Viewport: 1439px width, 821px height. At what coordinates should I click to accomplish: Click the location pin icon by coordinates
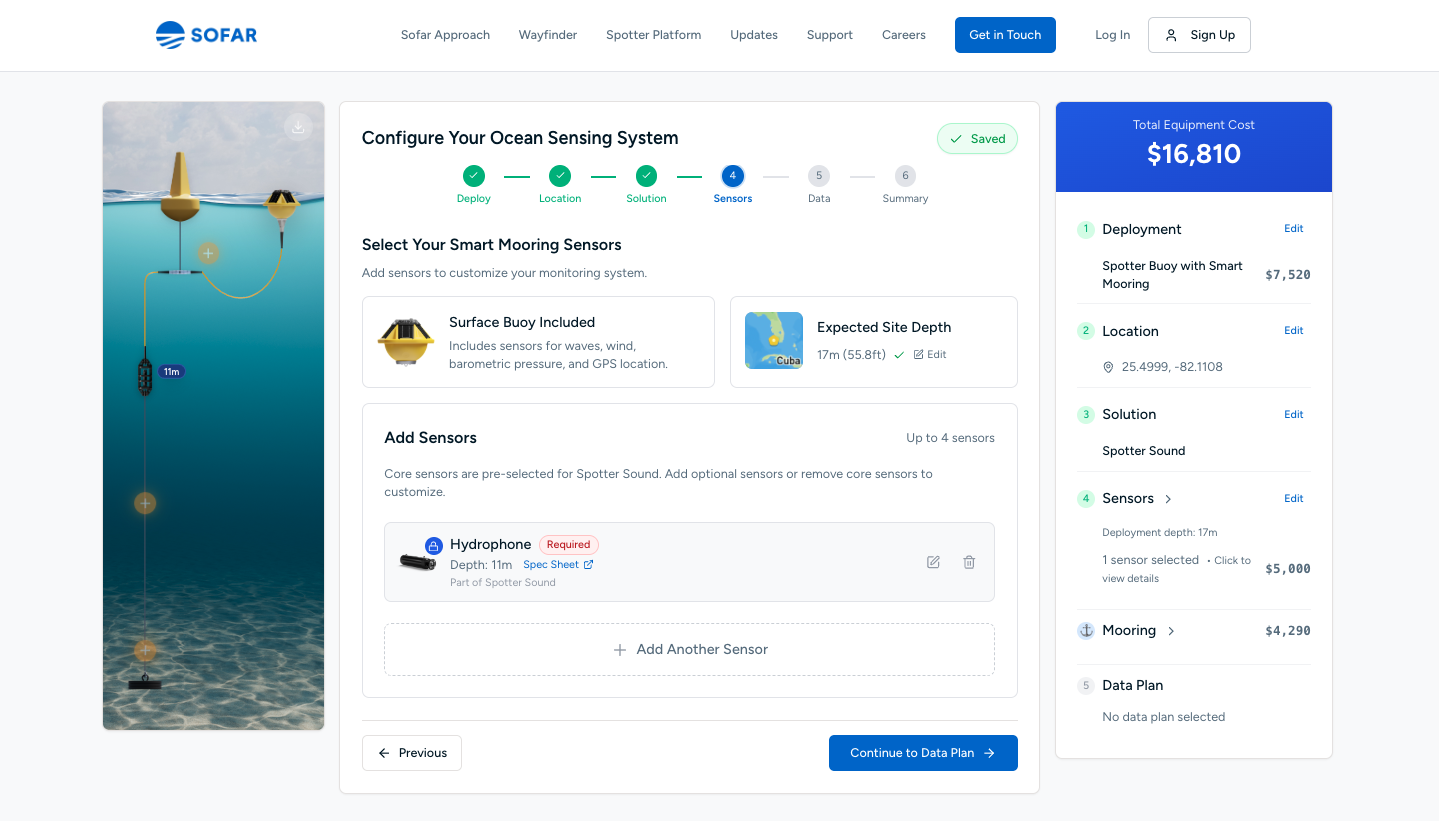point(1108,367)
